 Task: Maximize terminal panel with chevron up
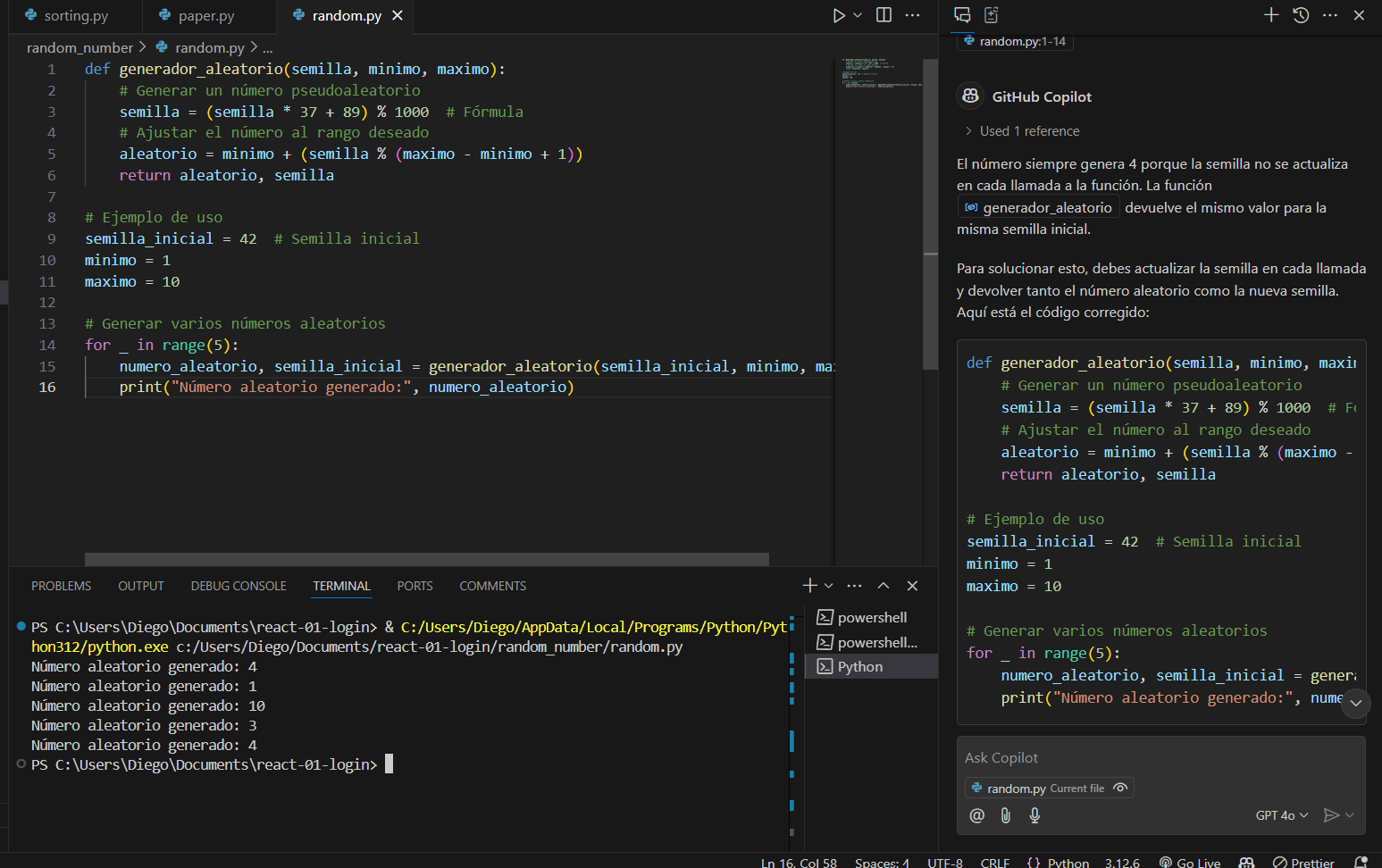[884, 586]
